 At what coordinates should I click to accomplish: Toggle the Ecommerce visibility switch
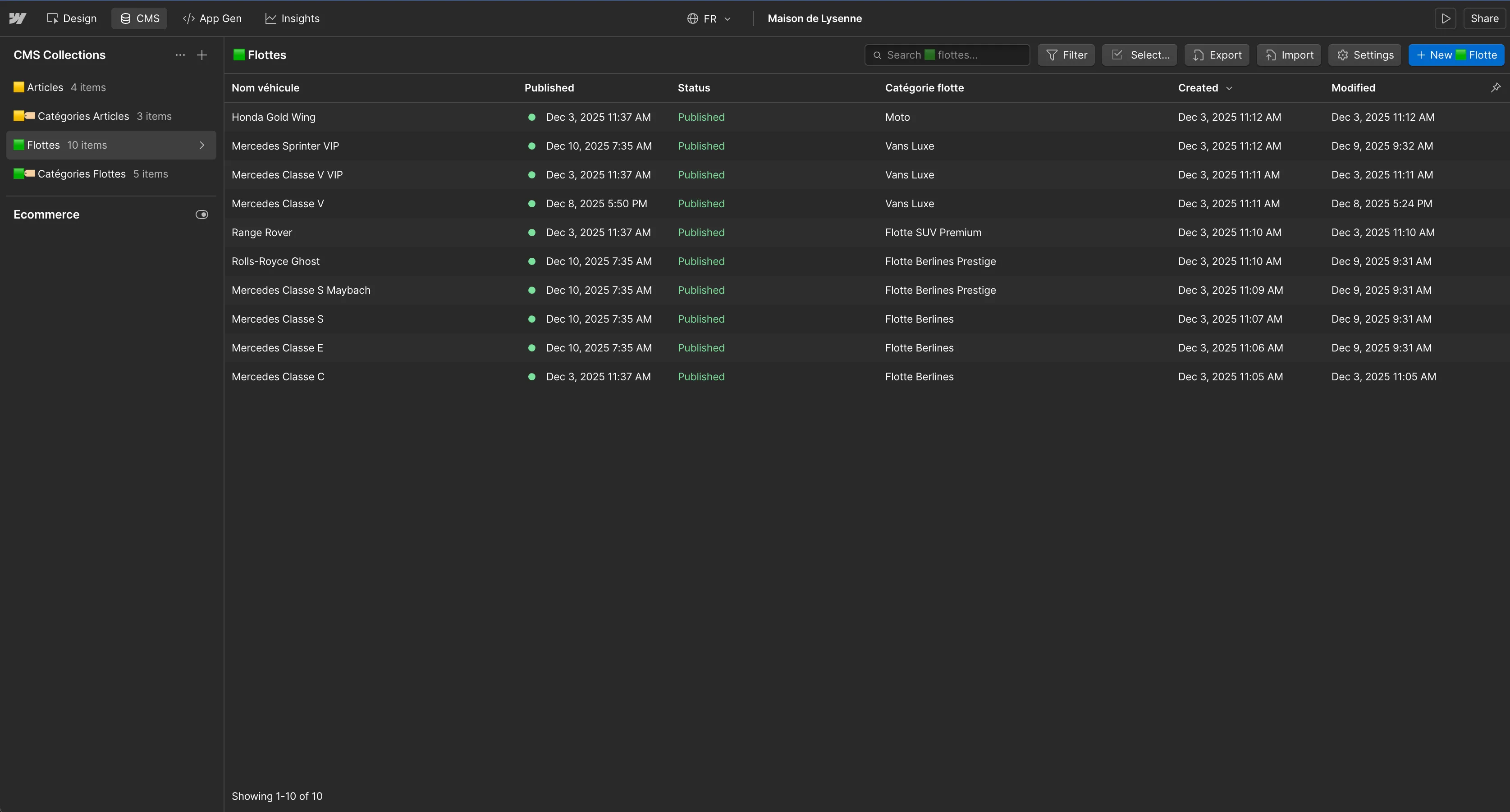tap(201, 214)
